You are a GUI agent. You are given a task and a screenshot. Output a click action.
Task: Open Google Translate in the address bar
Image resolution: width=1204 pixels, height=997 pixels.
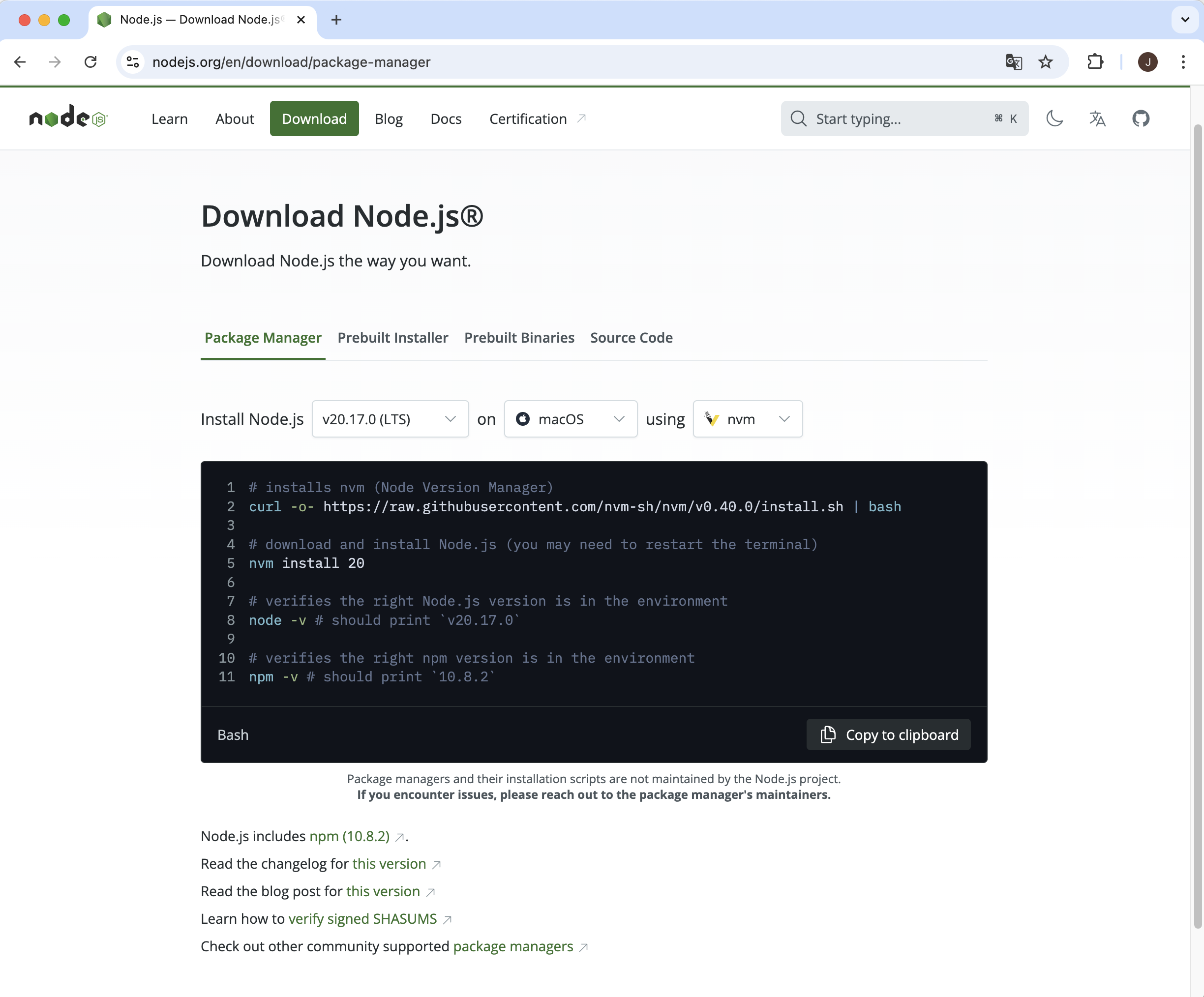1014,62
